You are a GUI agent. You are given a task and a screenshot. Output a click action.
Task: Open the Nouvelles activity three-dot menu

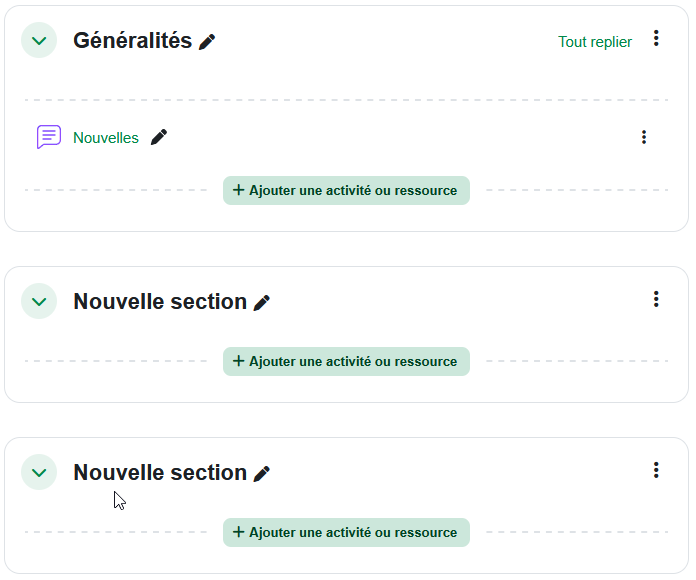644,137
